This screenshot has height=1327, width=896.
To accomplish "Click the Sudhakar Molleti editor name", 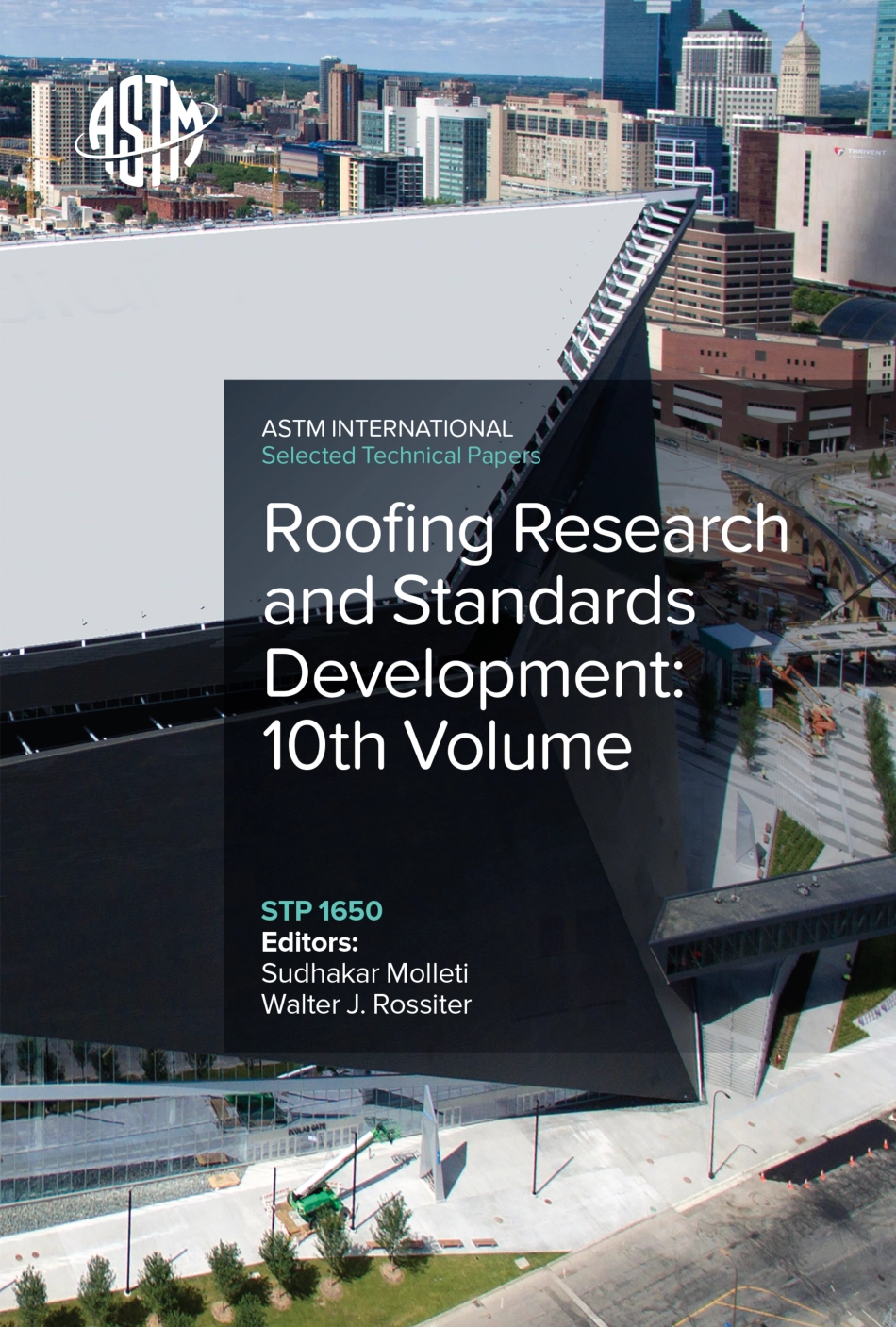I will 364,972.
